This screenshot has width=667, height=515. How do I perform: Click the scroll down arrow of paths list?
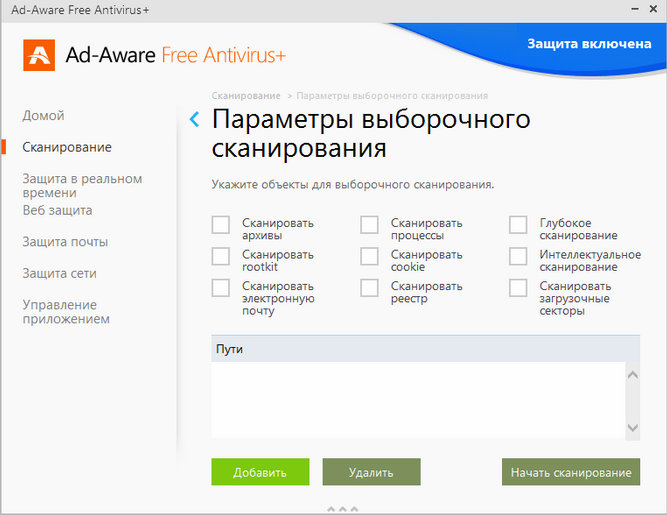633,427
